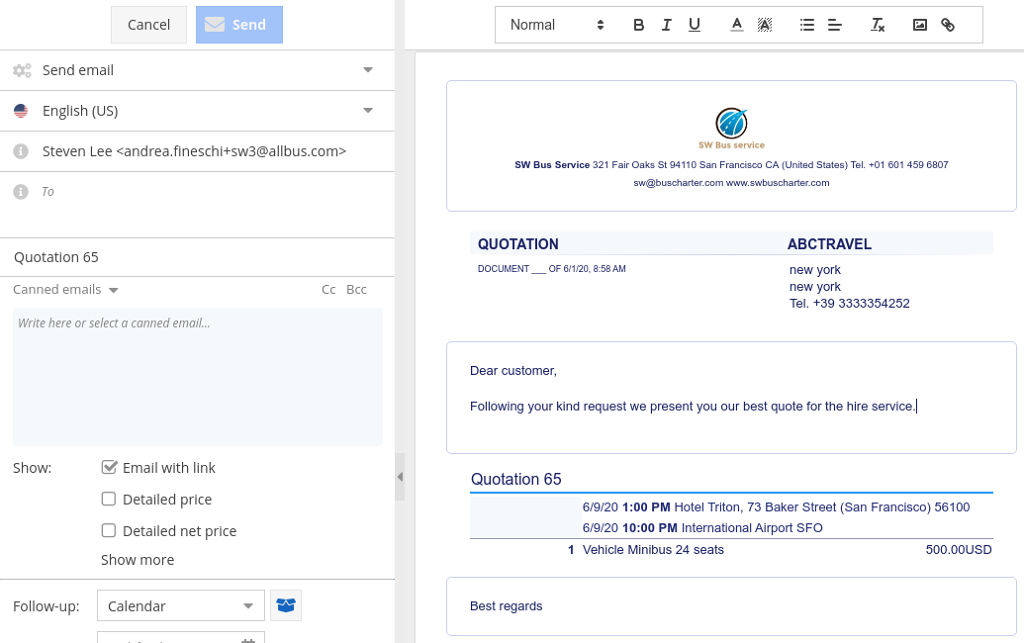The image size is (1024, 643).
Task: Uncheck the Email with link checkbox
Action: [110, 467]
